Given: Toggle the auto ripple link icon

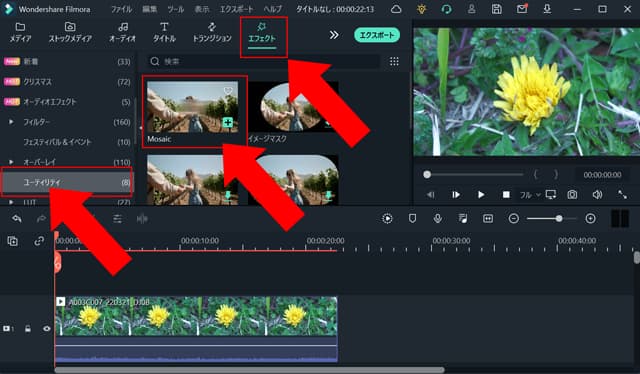Looking at the screenshot, I should click(x=39, y=241).
